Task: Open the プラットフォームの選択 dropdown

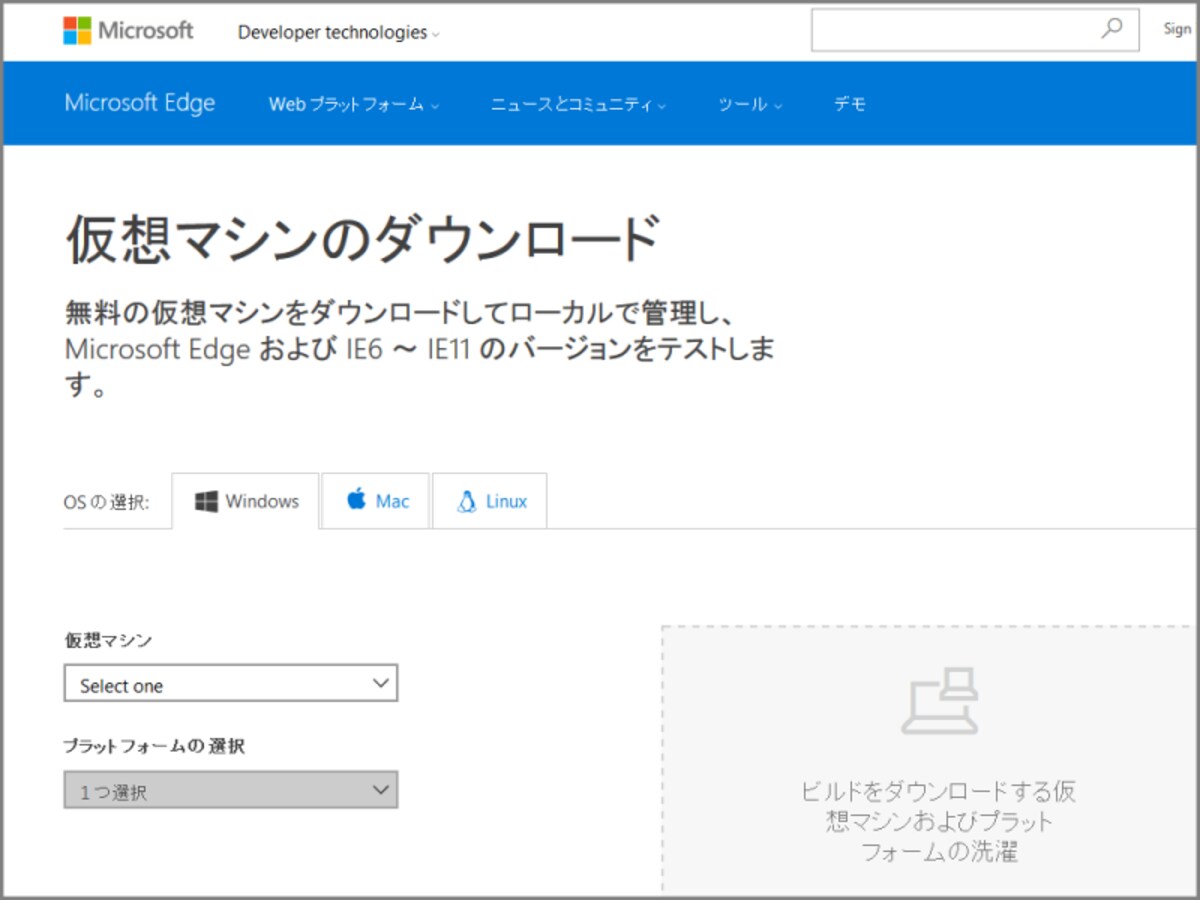Action: click(x=231, y=790)
